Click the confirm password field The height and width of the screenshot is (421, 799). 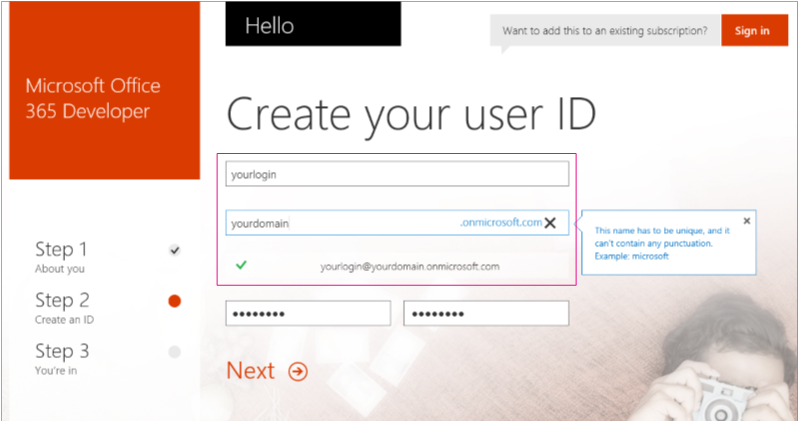pos(486,313)
